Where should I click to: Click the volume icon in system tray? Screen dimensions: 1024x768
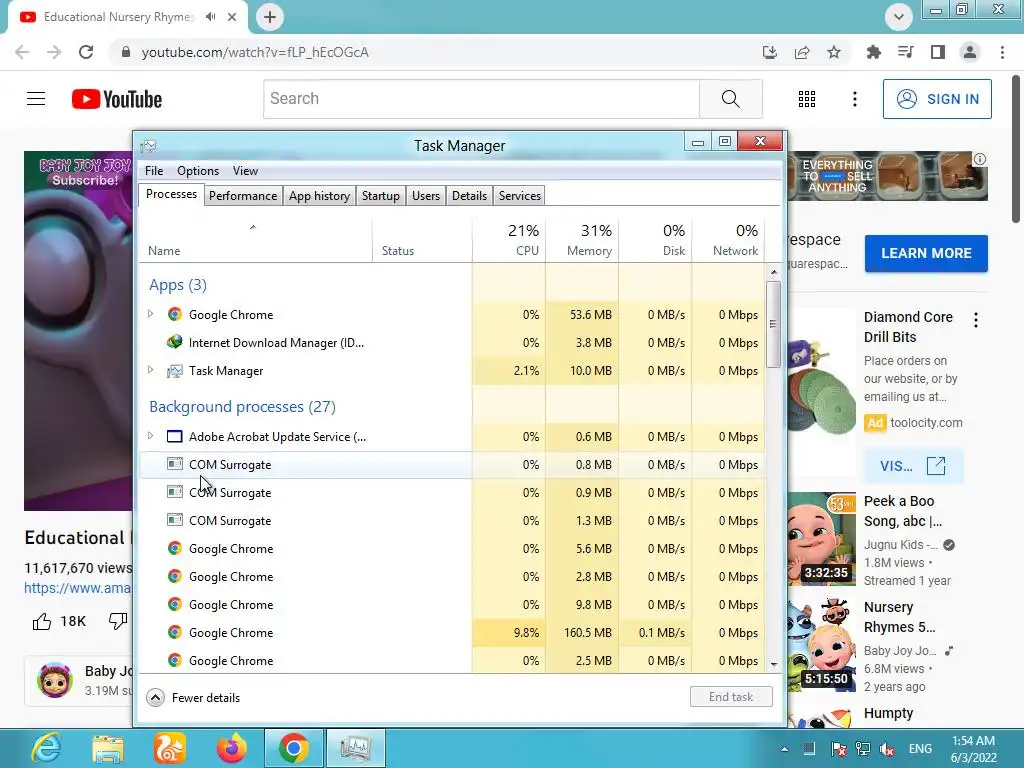887,749
